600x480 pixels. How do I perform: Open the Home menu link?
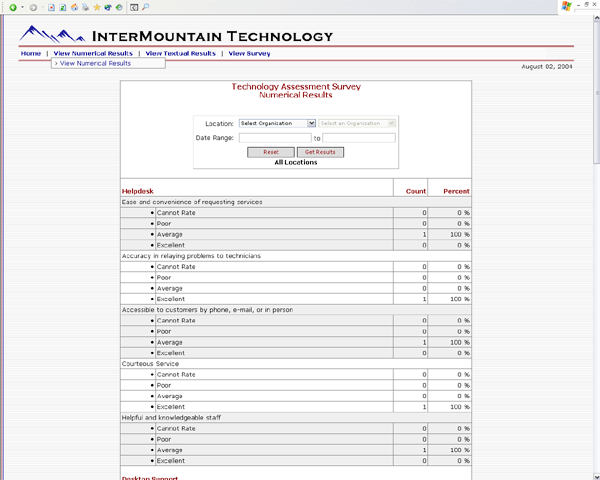tap(31, 54)
